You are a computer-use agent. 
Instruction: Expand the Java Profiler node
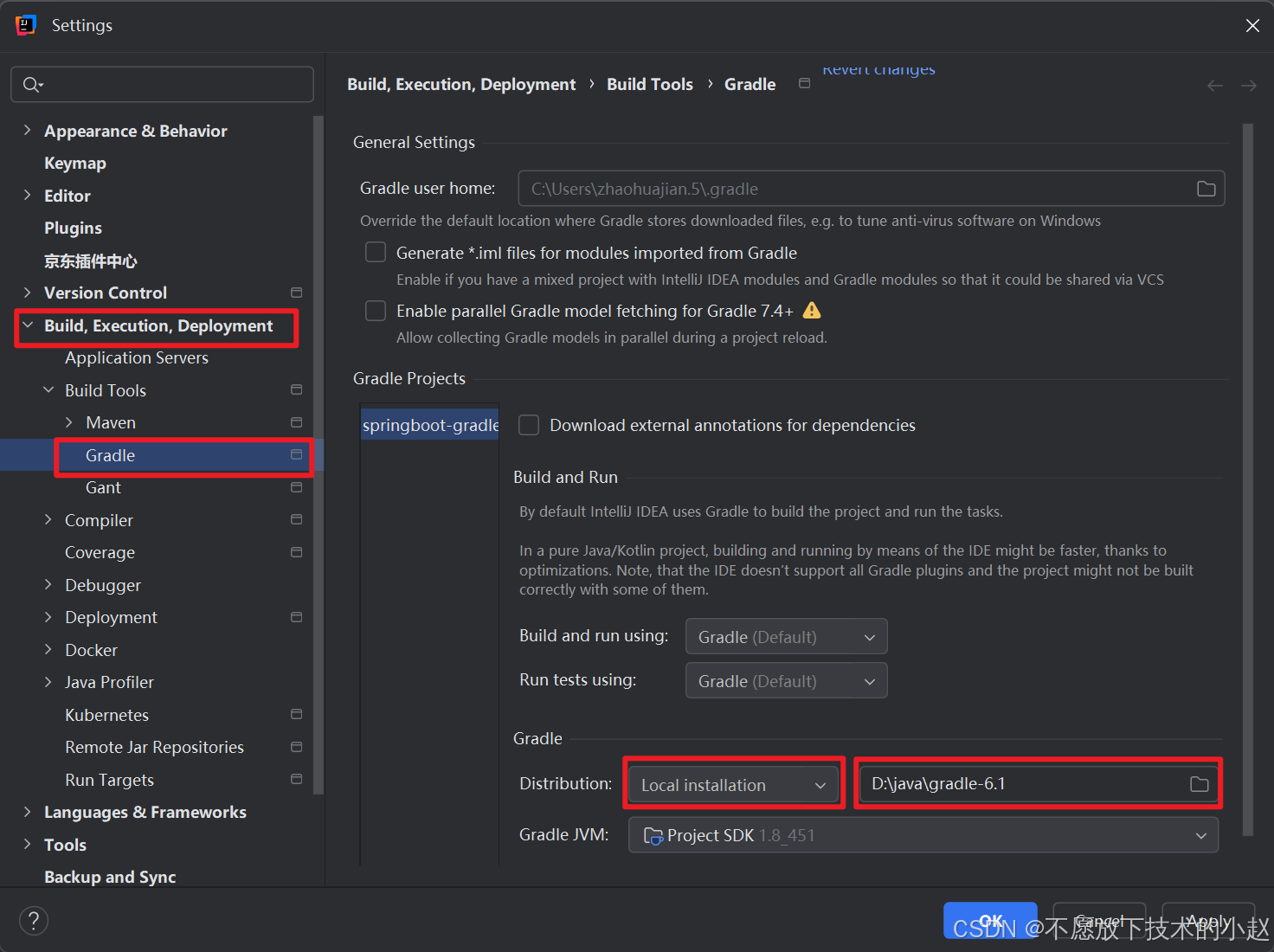click(x=48, y=682)
